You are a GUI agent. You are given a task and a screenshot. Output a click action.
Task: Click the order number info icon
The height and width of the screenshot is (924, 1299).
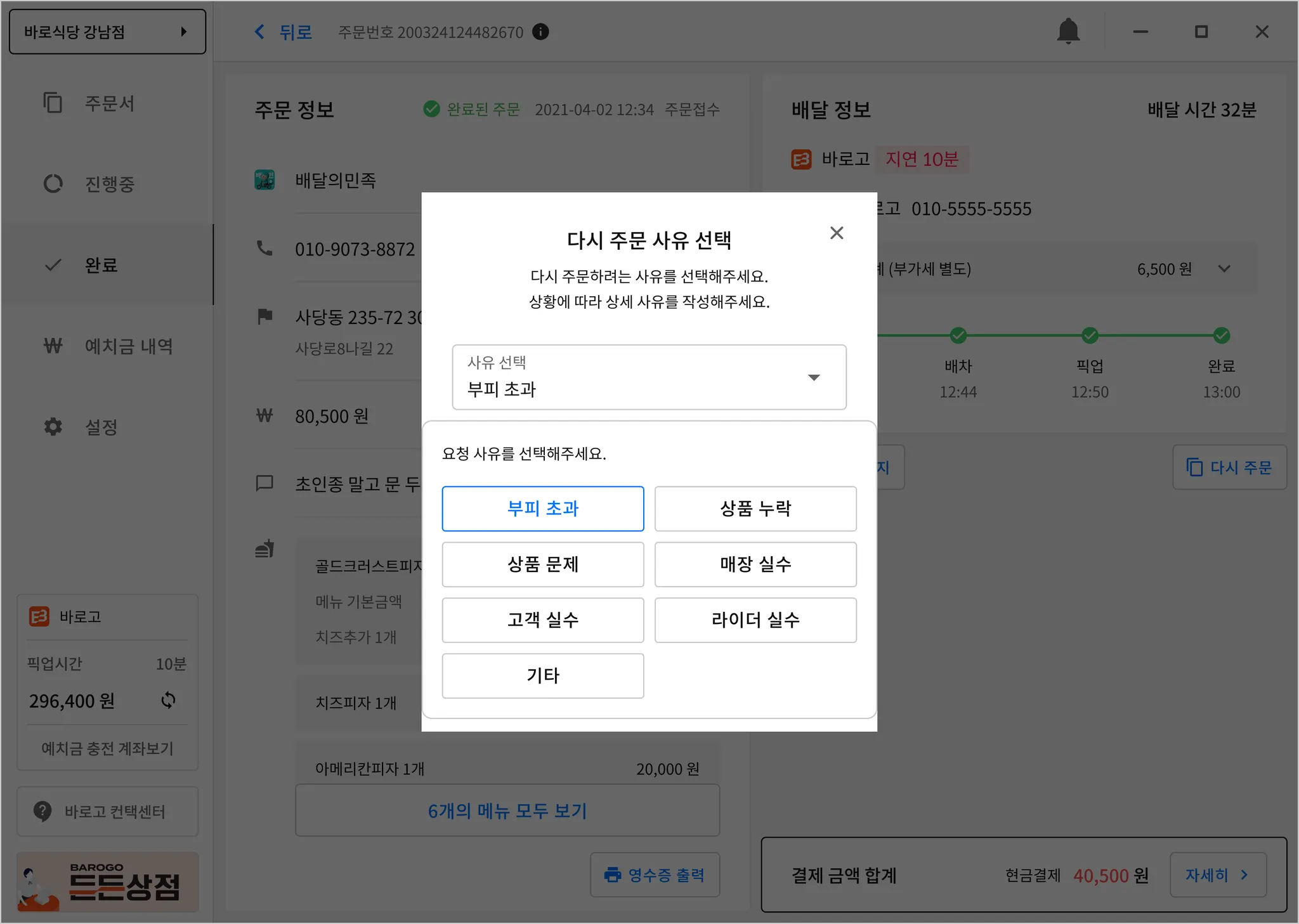click(540, 32)
